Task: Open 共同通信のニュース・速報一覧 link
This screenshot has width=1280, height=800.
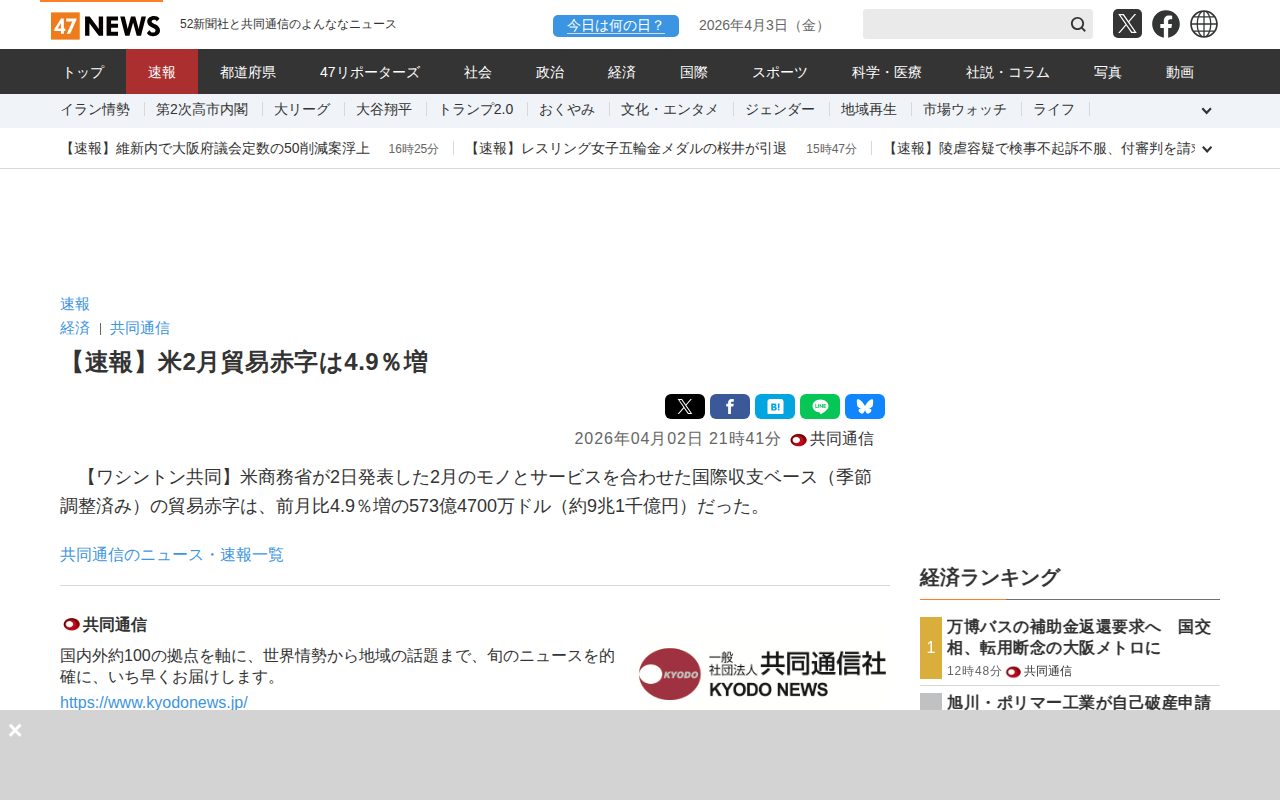Action: point(172,555)
